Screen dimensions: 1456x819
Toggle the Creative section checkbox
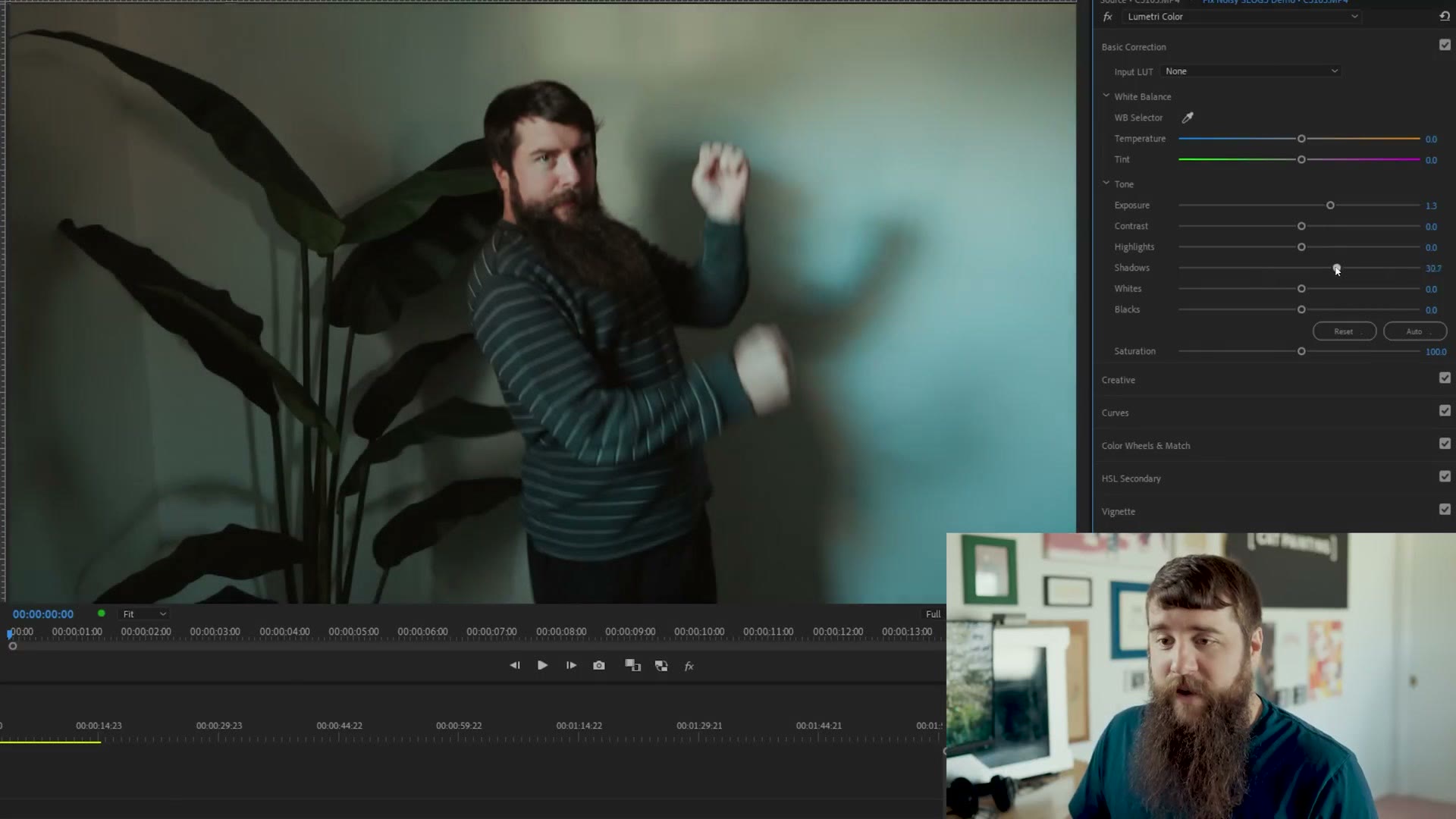pyautogui.click(x=1445, y=378)
